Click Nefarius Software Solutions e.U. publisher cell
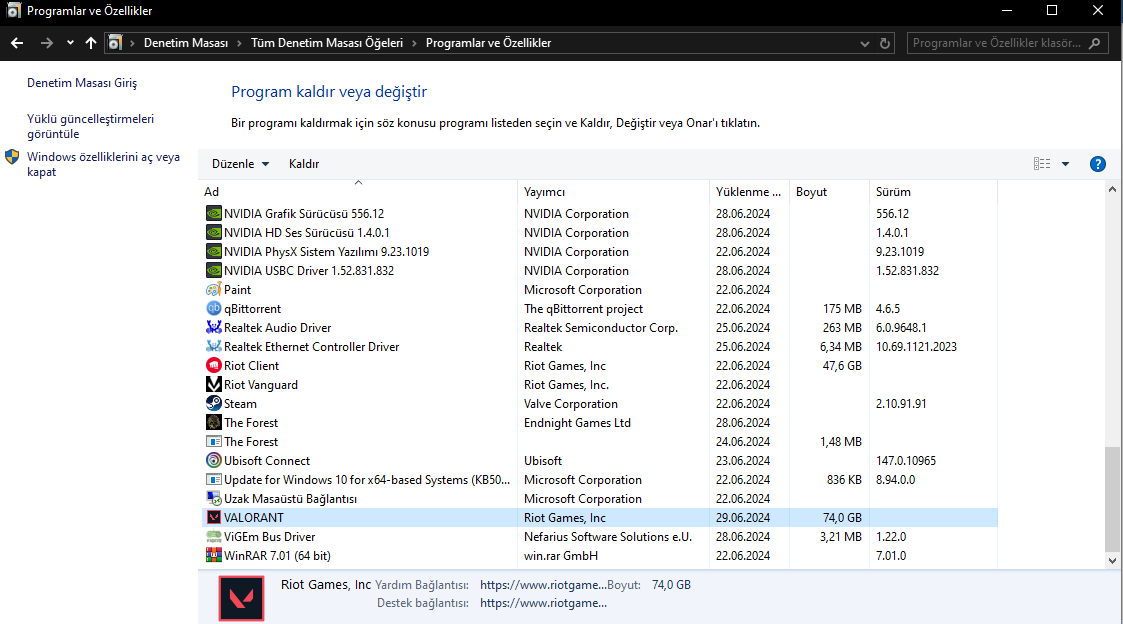The height and width of the screenshot is (624, 1123). [x=607, y=537]
